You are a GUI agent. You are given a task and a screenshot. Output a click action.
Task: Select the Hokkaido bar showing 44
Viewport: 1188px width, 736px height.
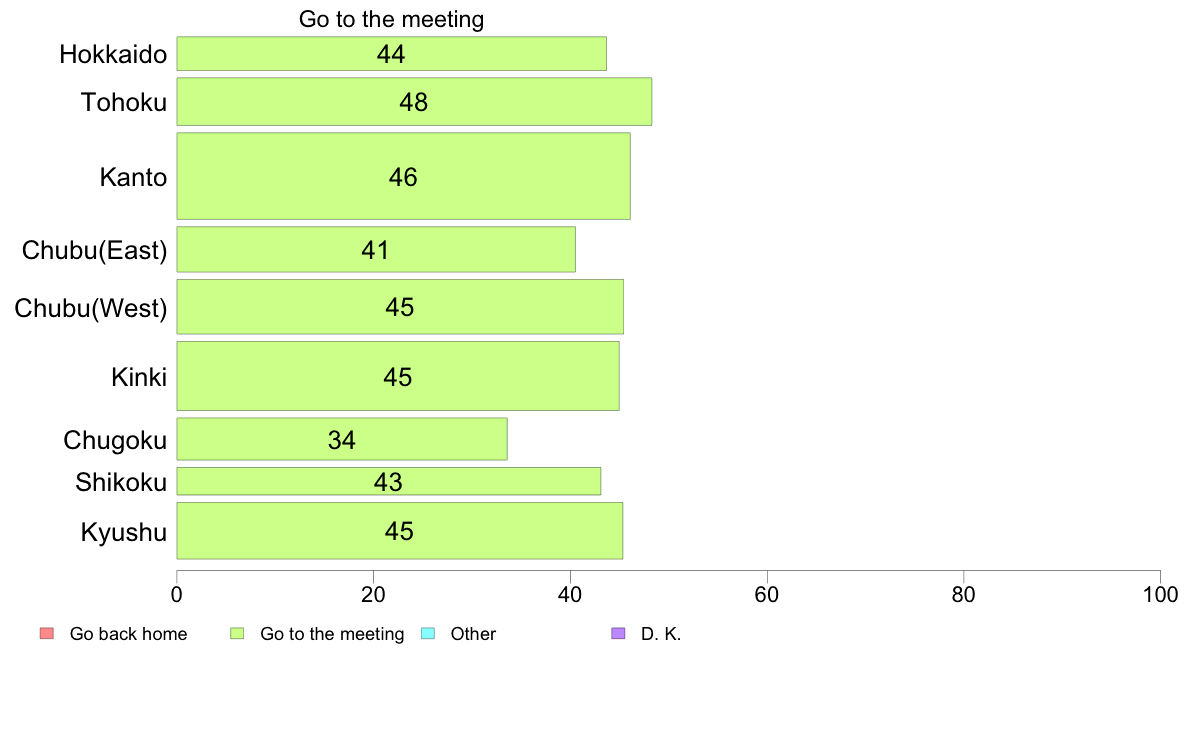(392, 54)
